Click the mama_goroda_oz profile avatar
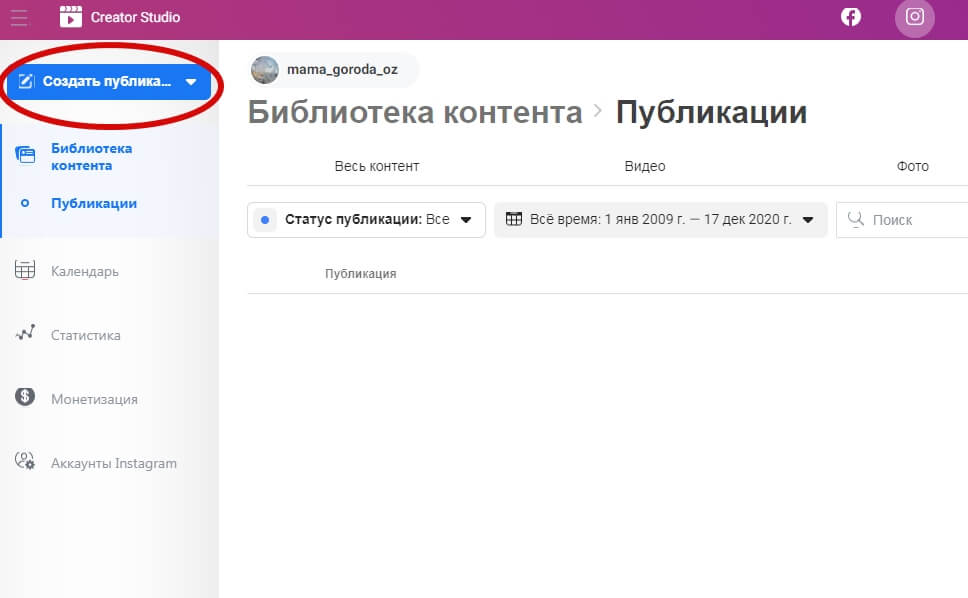 pyautogui.click(x=265, y=70)
